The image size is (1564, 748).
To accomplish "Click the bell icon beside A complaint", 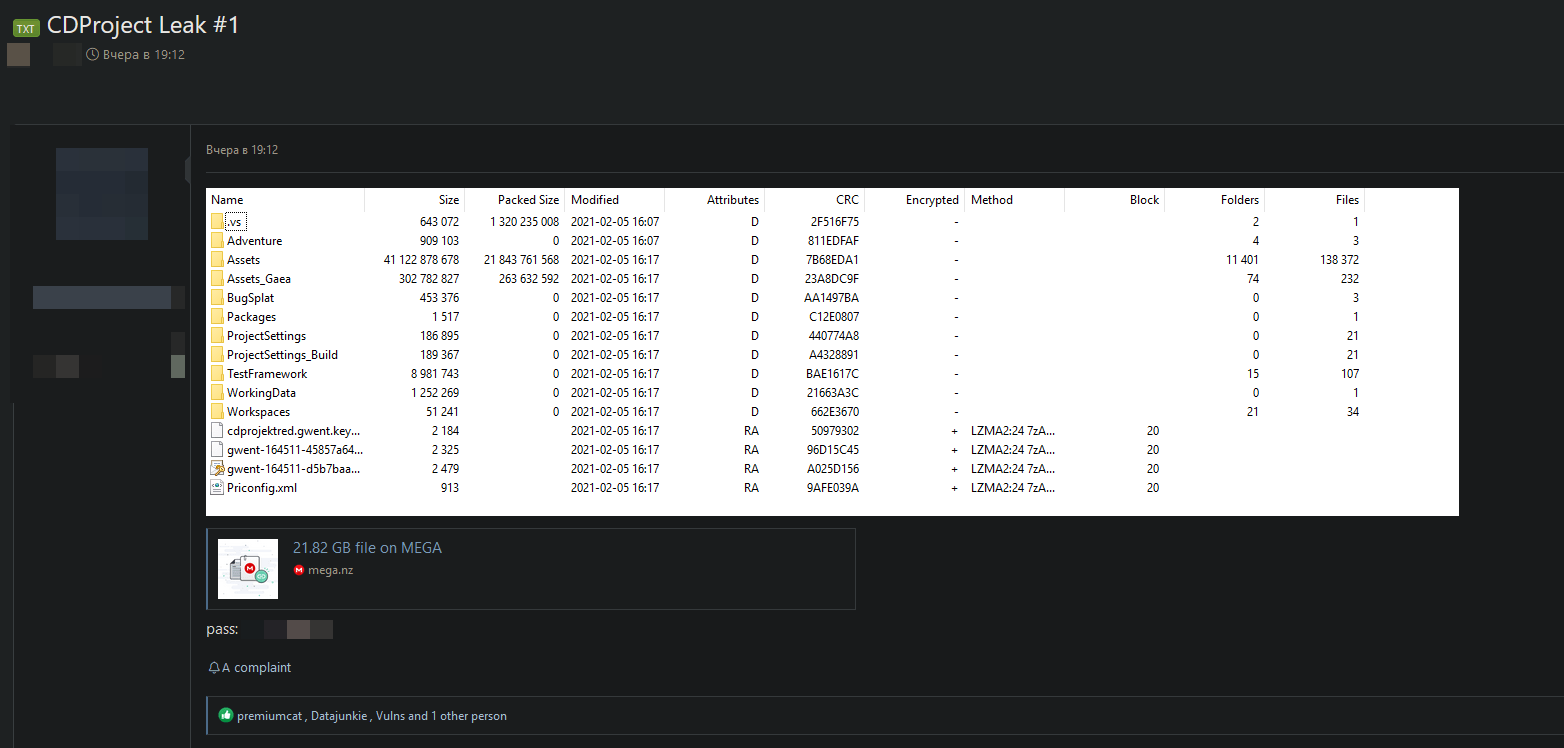I will click(214, 668).
